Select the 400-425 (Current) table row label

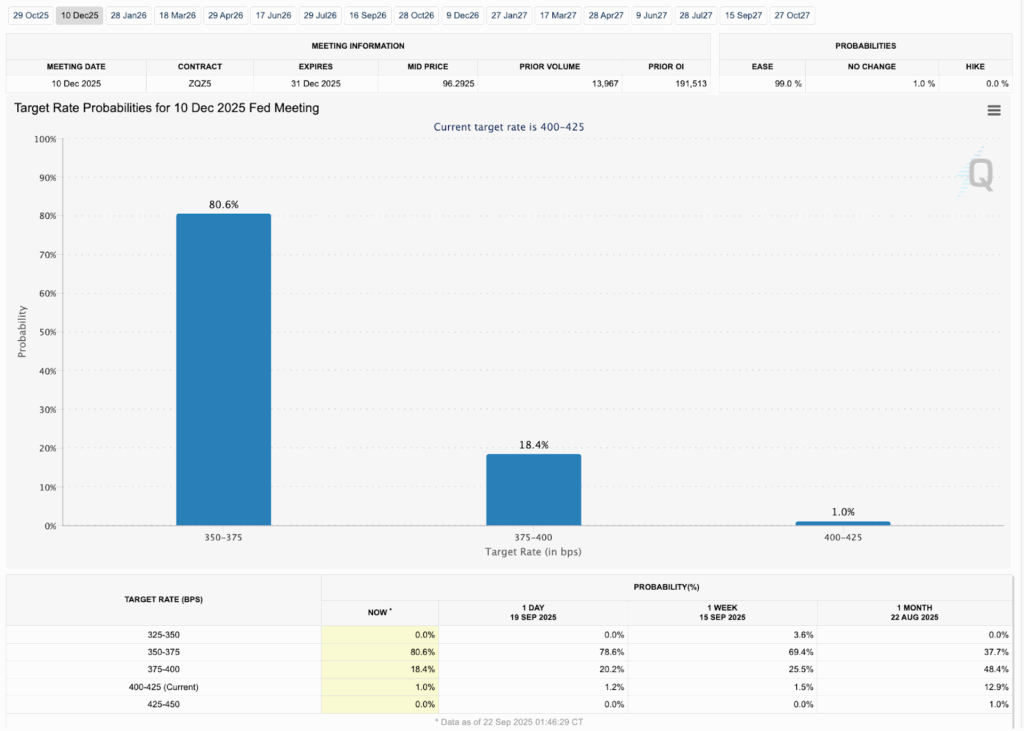coord(163,686)
